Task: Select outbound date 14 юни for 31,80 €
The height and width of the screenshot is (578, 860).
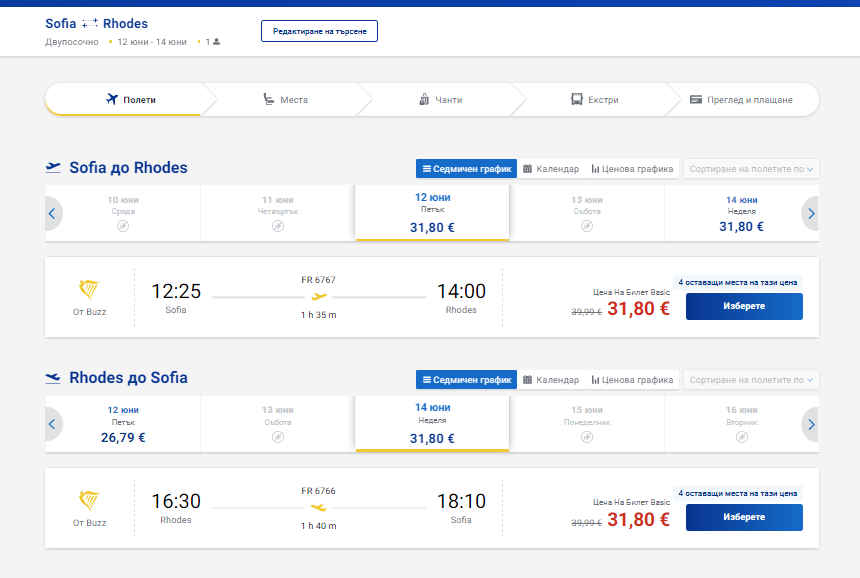Action: [x=742, y=213]
